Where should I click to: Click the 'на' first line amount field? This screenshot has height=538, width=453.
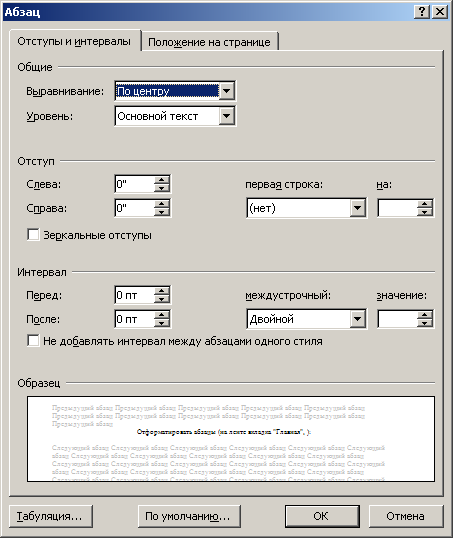398,208
